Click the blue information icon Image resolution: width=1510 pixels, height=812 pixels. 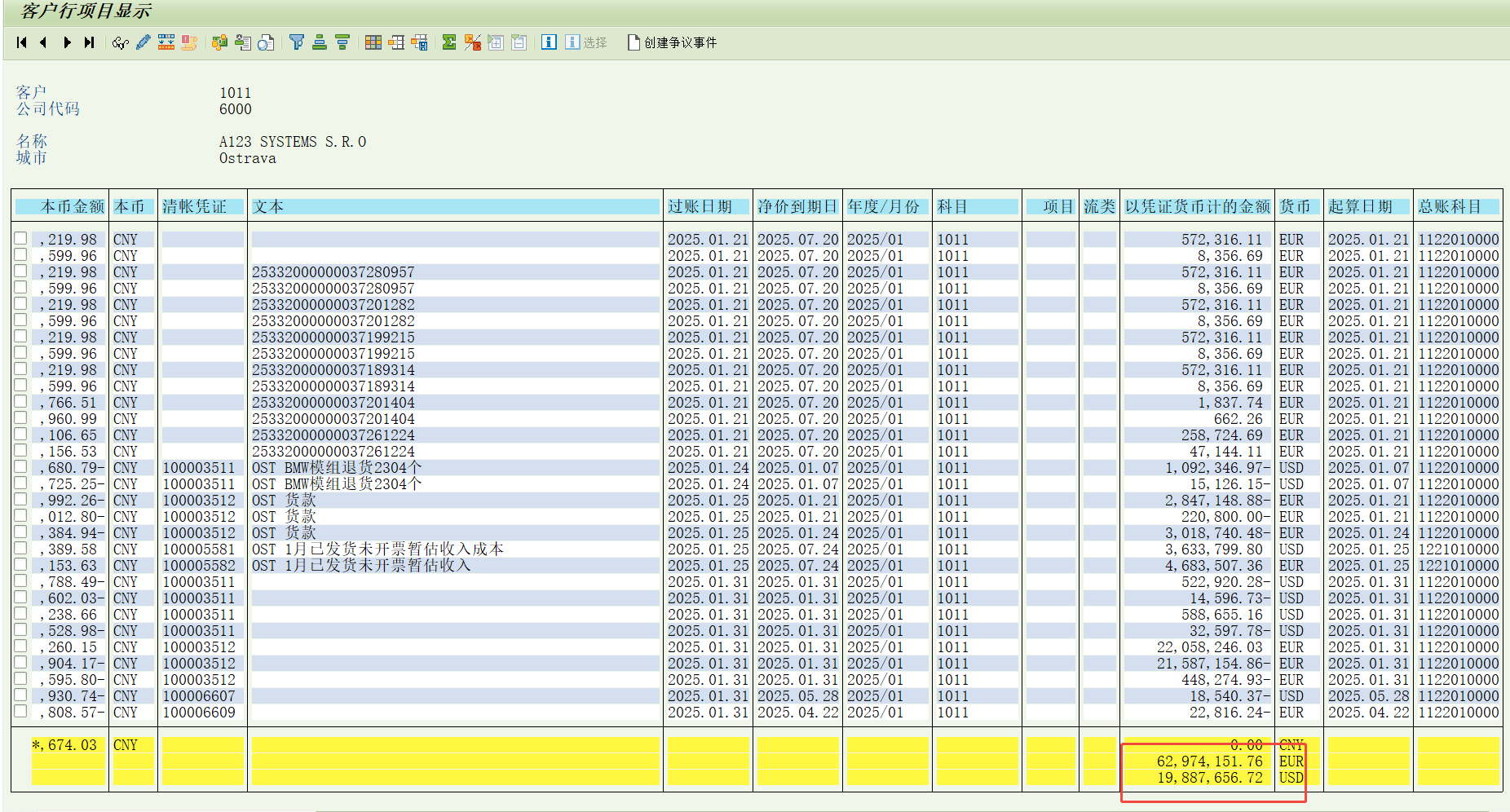(x=549, y=42)
